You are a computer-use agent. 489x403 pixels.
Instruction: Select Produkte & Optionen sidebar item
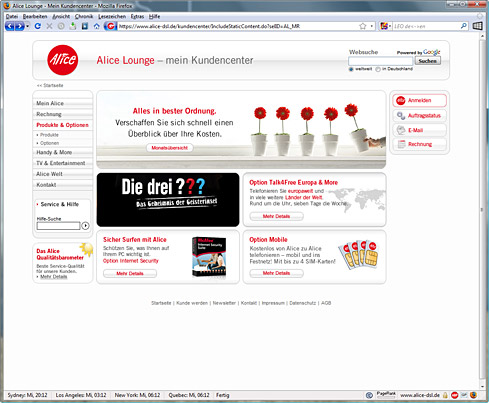pyautogui.click(x=63, y=125)
